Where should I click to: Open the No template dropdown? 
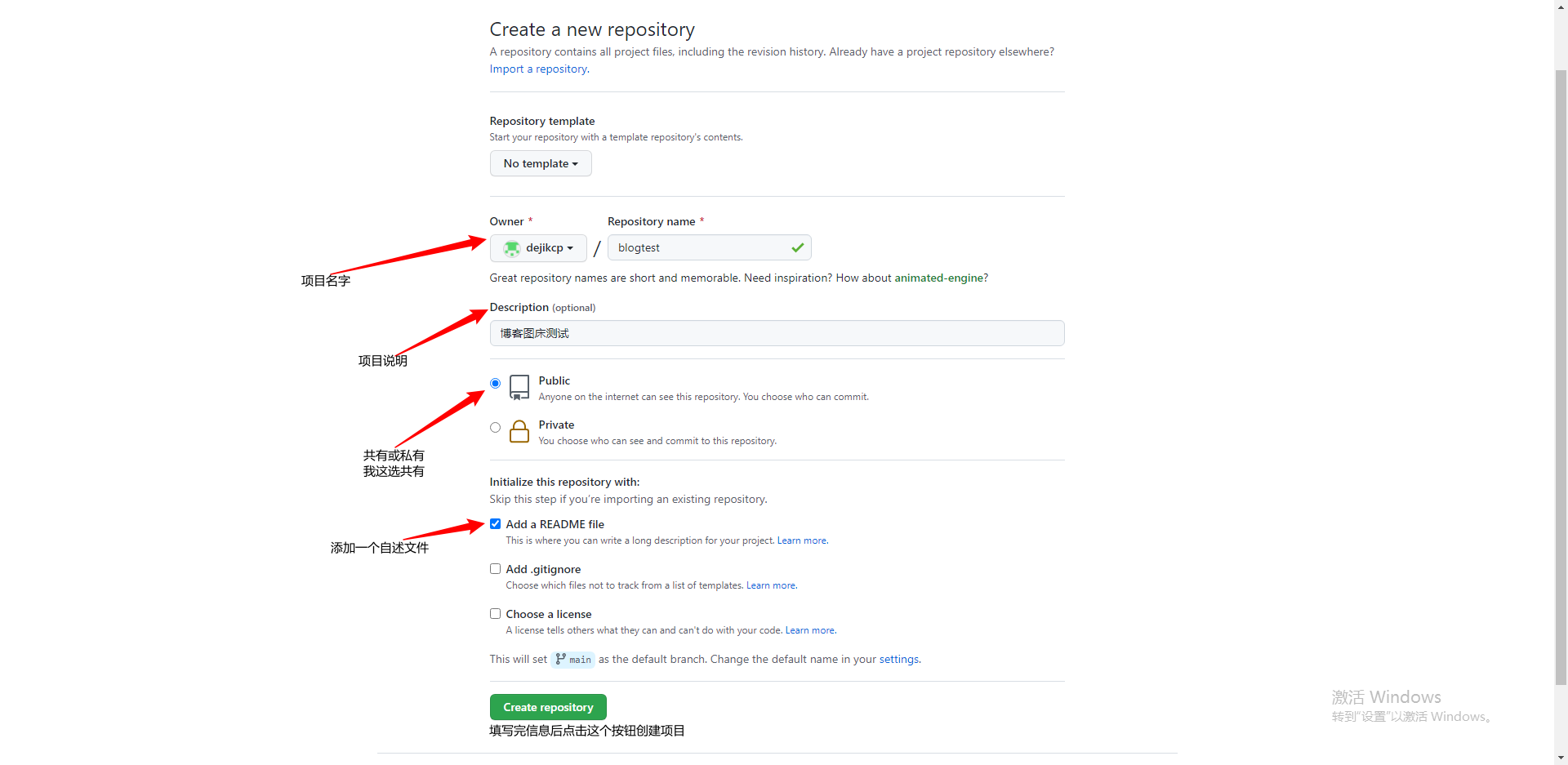pyautogui.click(x=541, y=164)
